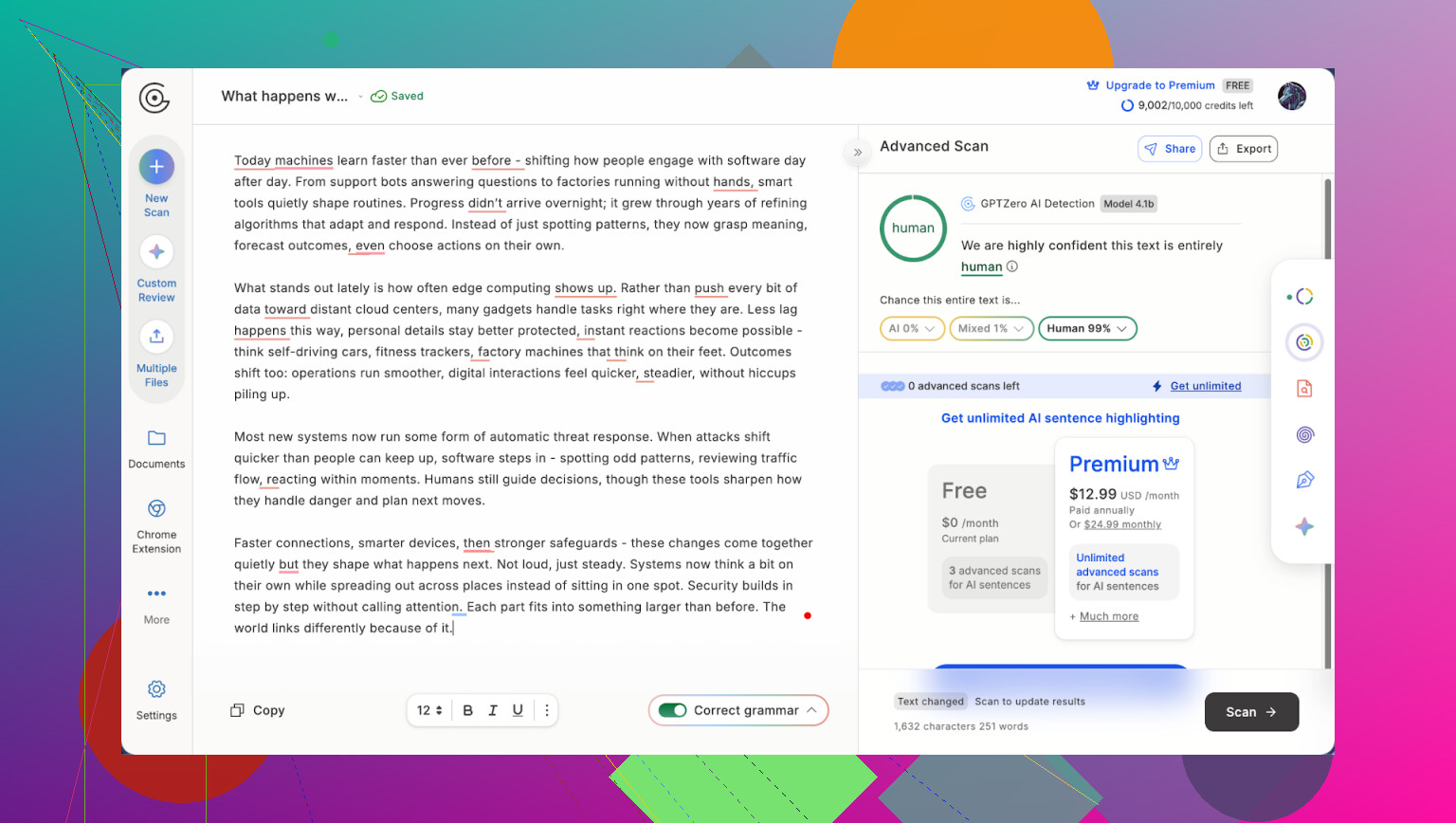Open Custom Review from sidebar

click(x=156, y=252)
